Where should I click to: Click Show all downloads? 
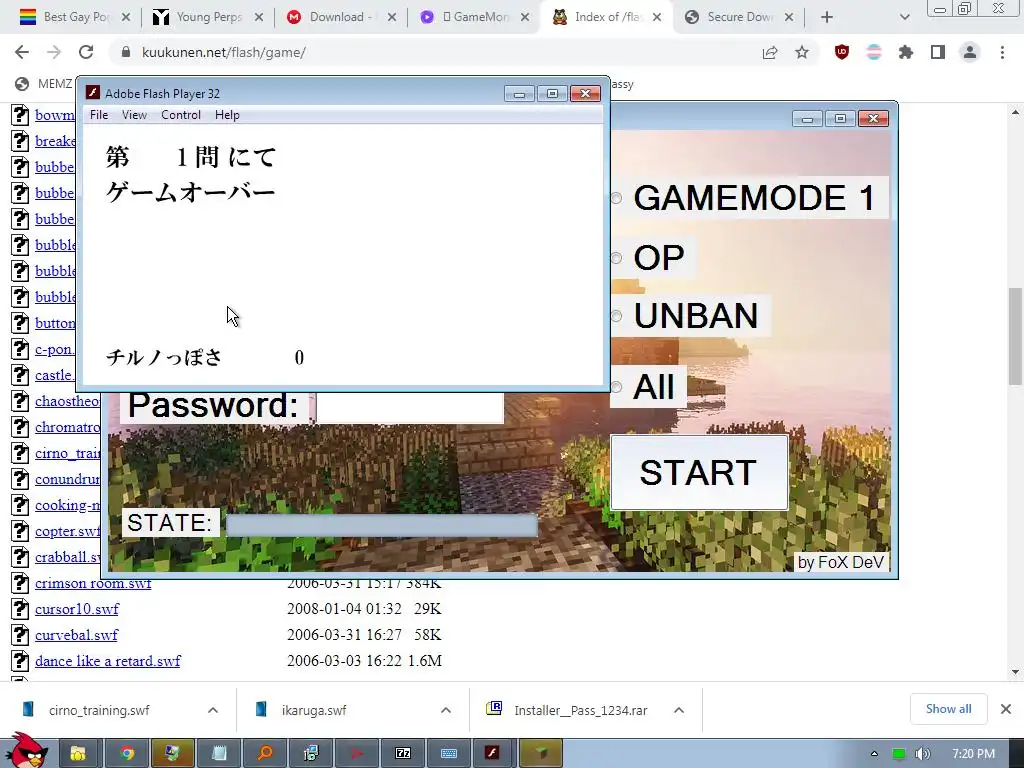[x=948, y=709]
